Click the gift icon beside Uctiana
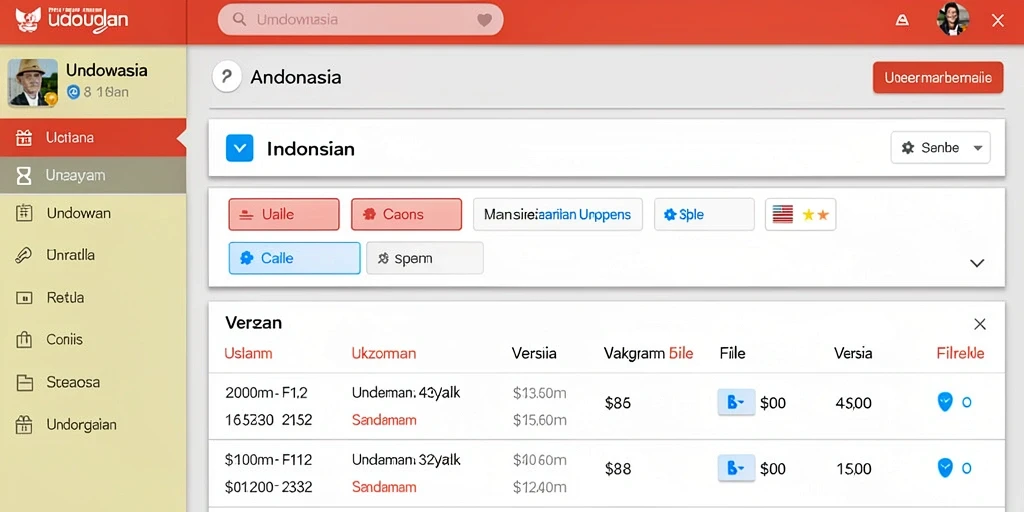The image size is (1024, 512). (24, 137)
